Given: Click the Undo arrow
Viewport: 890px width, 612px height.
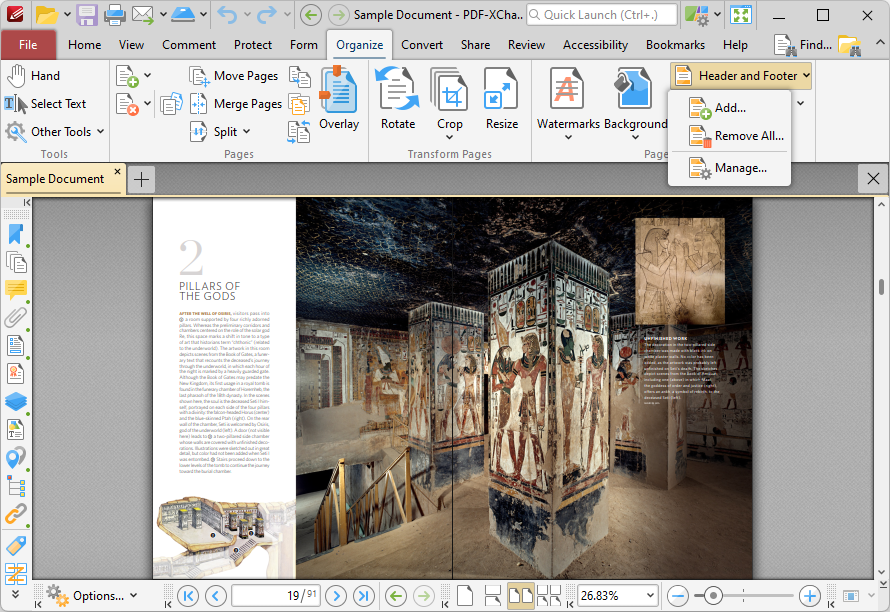Looking at the screenshot, I should pyautogui.click(x=228, y=15).
